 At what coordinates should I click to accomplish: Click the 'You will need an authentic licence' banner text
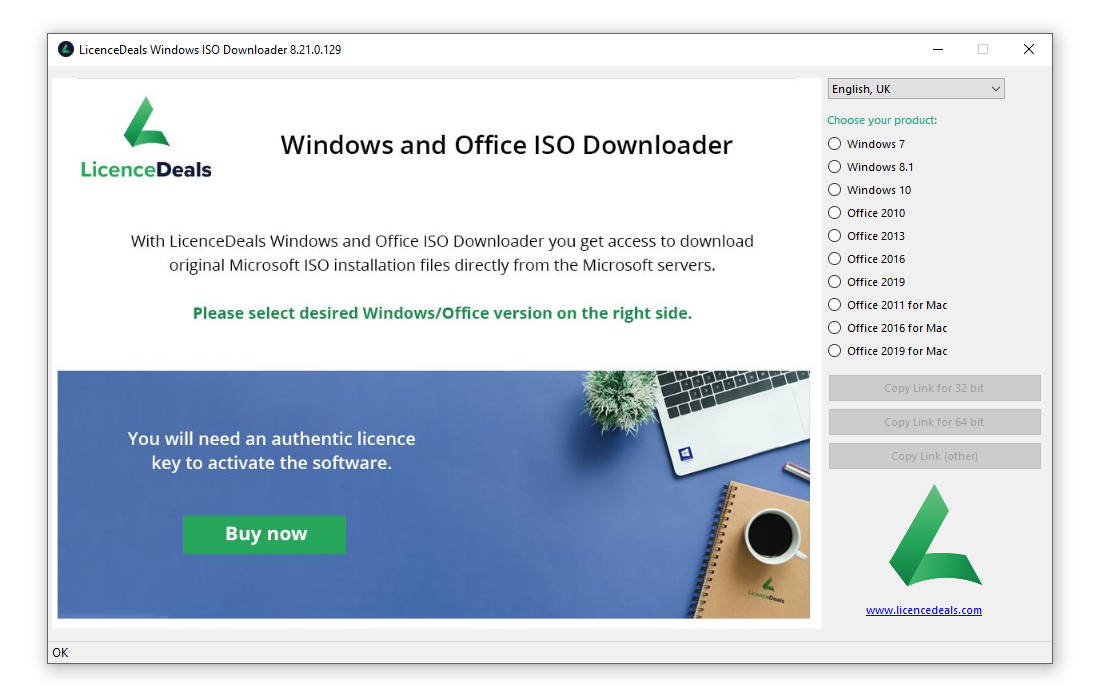click(271, 450)
